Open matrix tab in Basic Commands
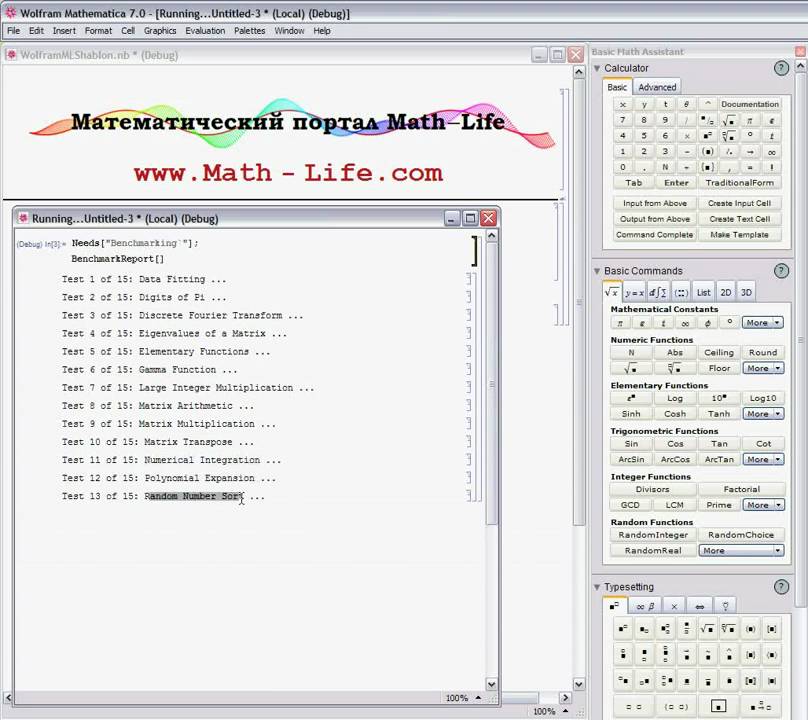 (681, 293)
